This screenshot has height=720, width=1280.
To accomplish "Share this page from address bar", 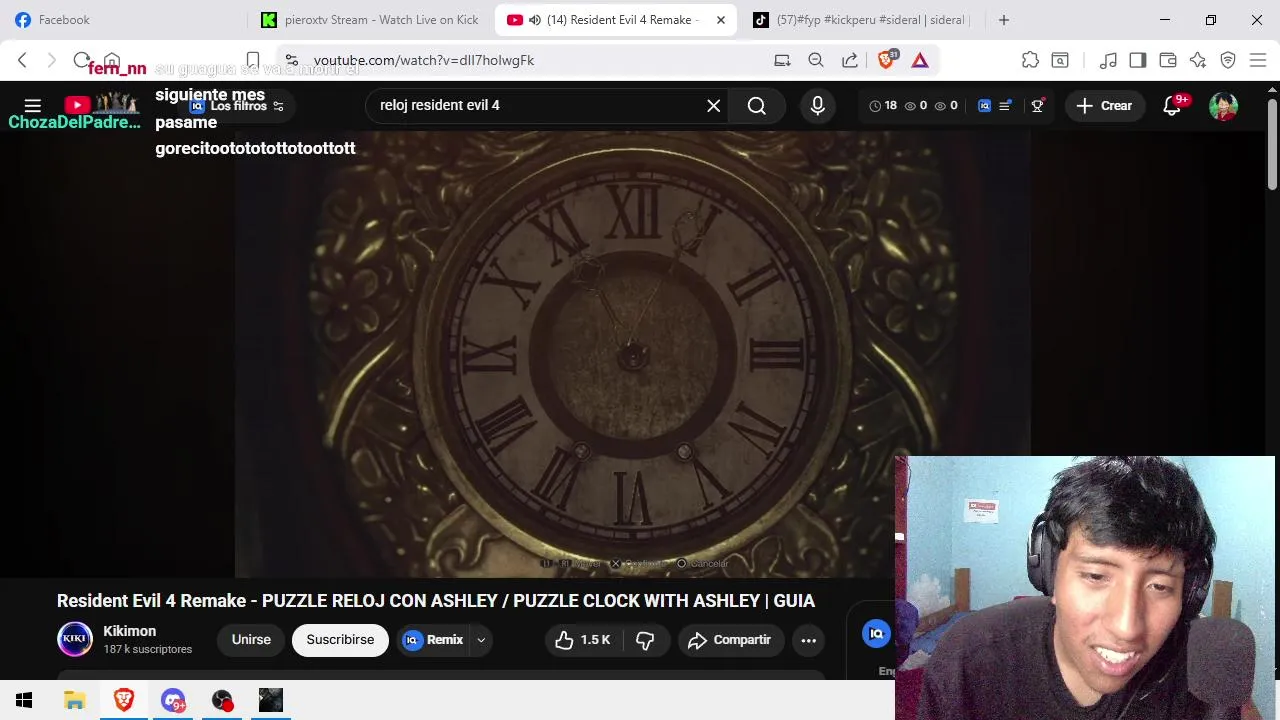I will pos(850,60).
